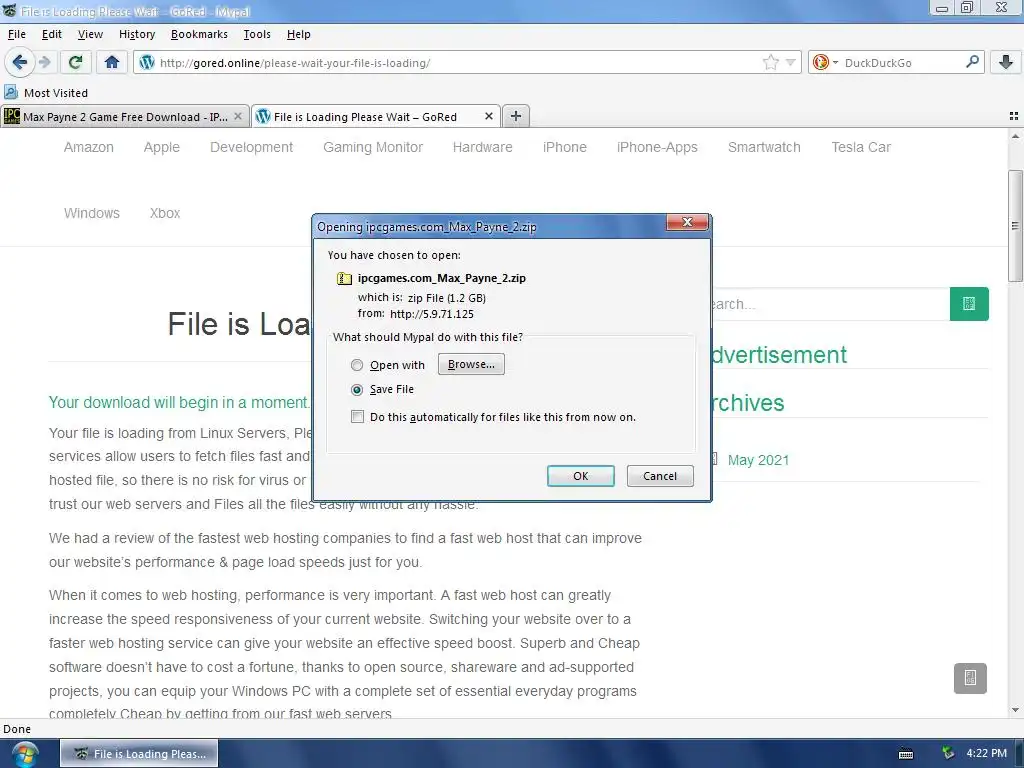The image size is (1024, 768).
Task: Click the green sidebar search submit button
Action: click(969, 304)
